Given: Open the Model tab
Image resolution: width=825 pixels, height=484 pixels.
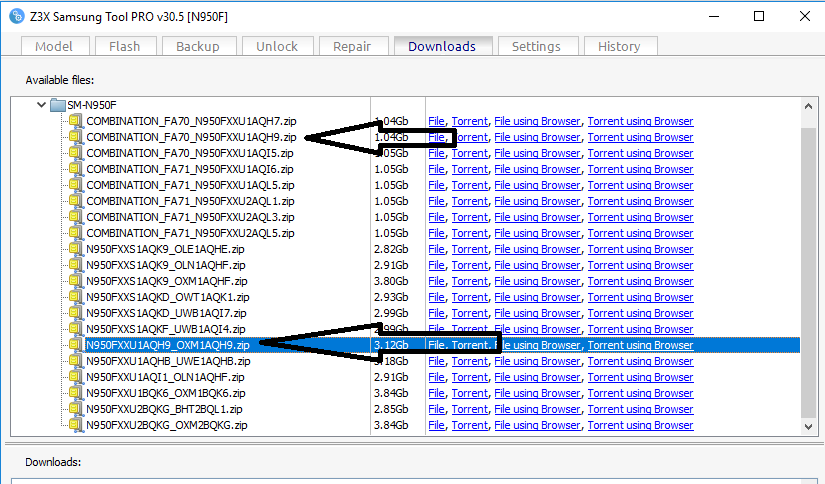Looking at the screenshot, I should (55, 46).
